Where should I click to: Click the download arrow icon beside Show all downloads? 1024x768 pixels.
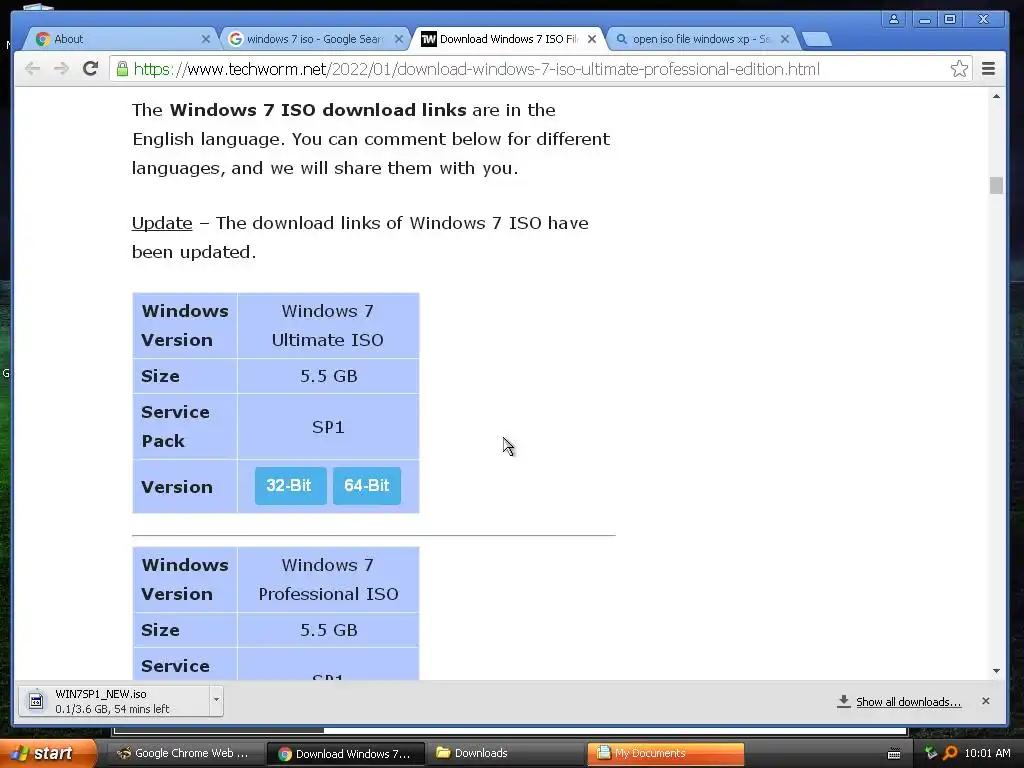tap(844, 701)
